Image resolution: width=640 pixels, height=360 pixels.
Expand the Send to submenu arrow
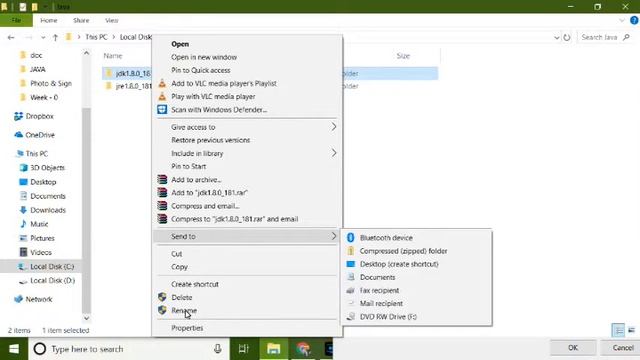334,236
